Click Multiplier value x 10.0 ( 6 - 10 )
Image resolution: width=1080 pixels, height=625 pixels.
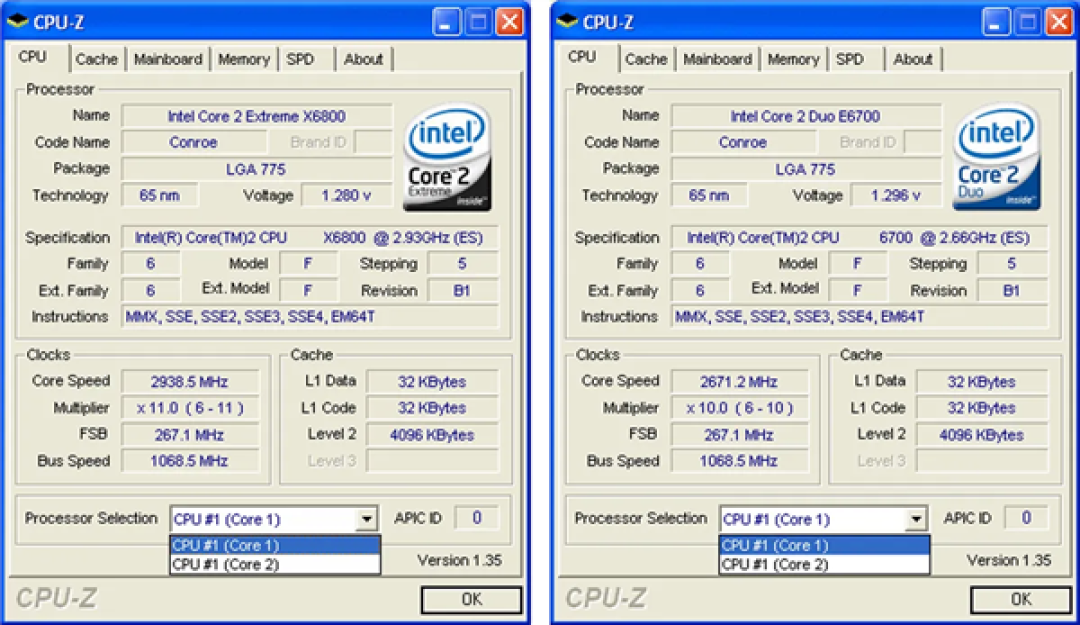[x=740, y=408]
